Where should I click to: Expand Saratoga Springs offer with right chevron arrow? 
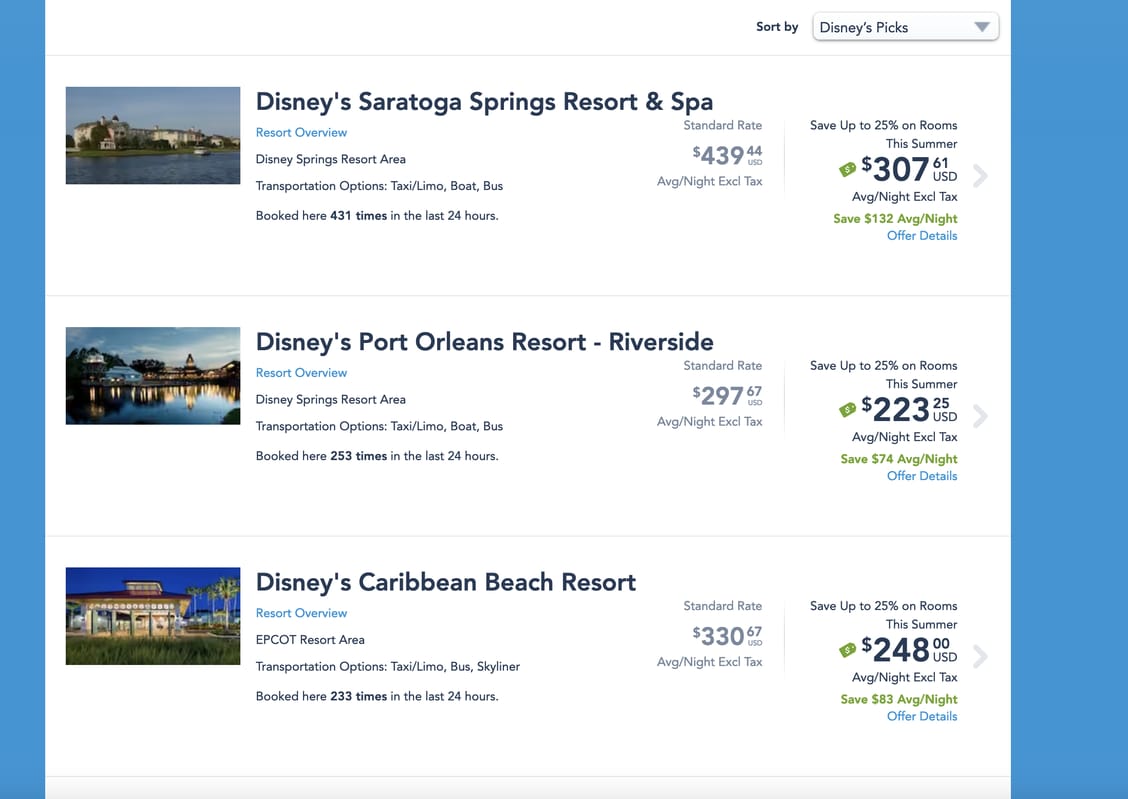(980, 176)
